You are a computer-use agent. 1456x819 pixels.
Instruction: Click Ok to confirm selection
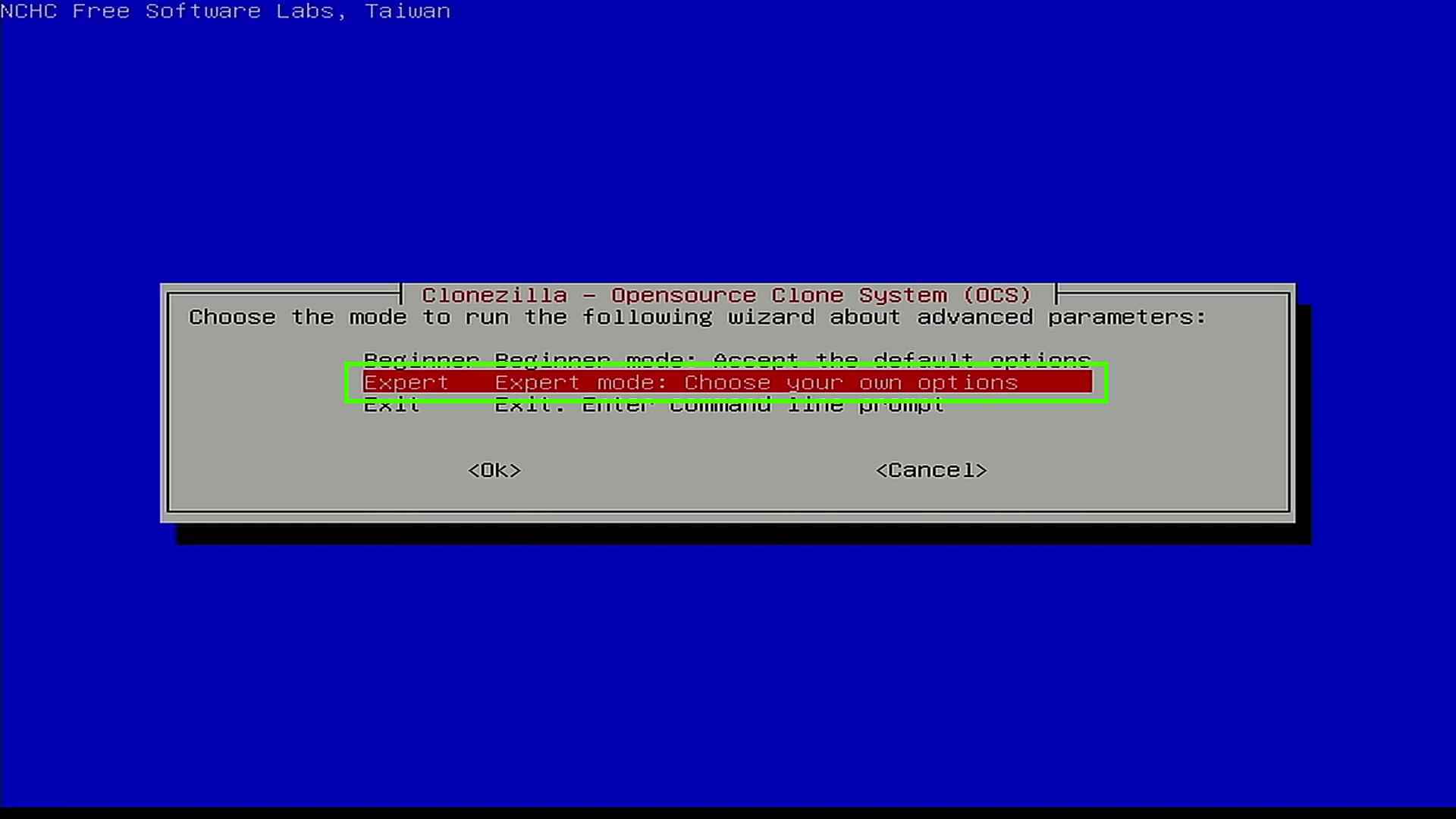[x=494, y=470]
